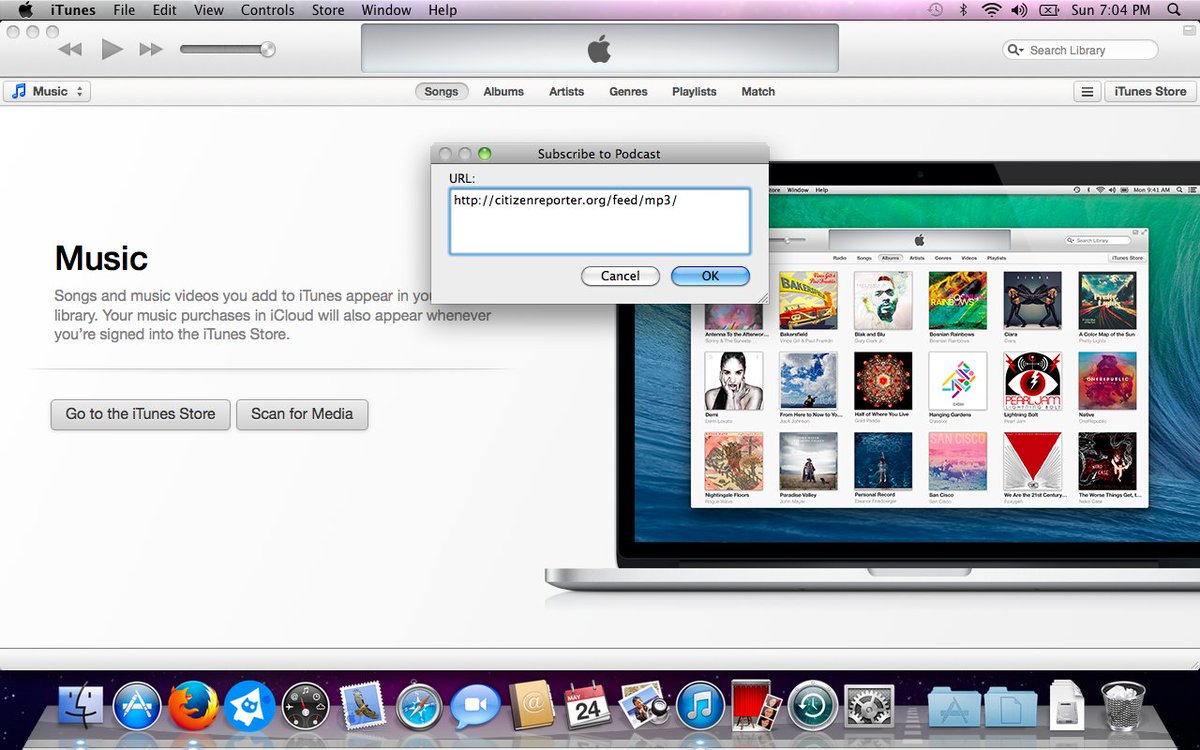The height and width of the screenshot is (750, 1200).
Task: Open the Edit menu
Action: click(x=164, y=10)
